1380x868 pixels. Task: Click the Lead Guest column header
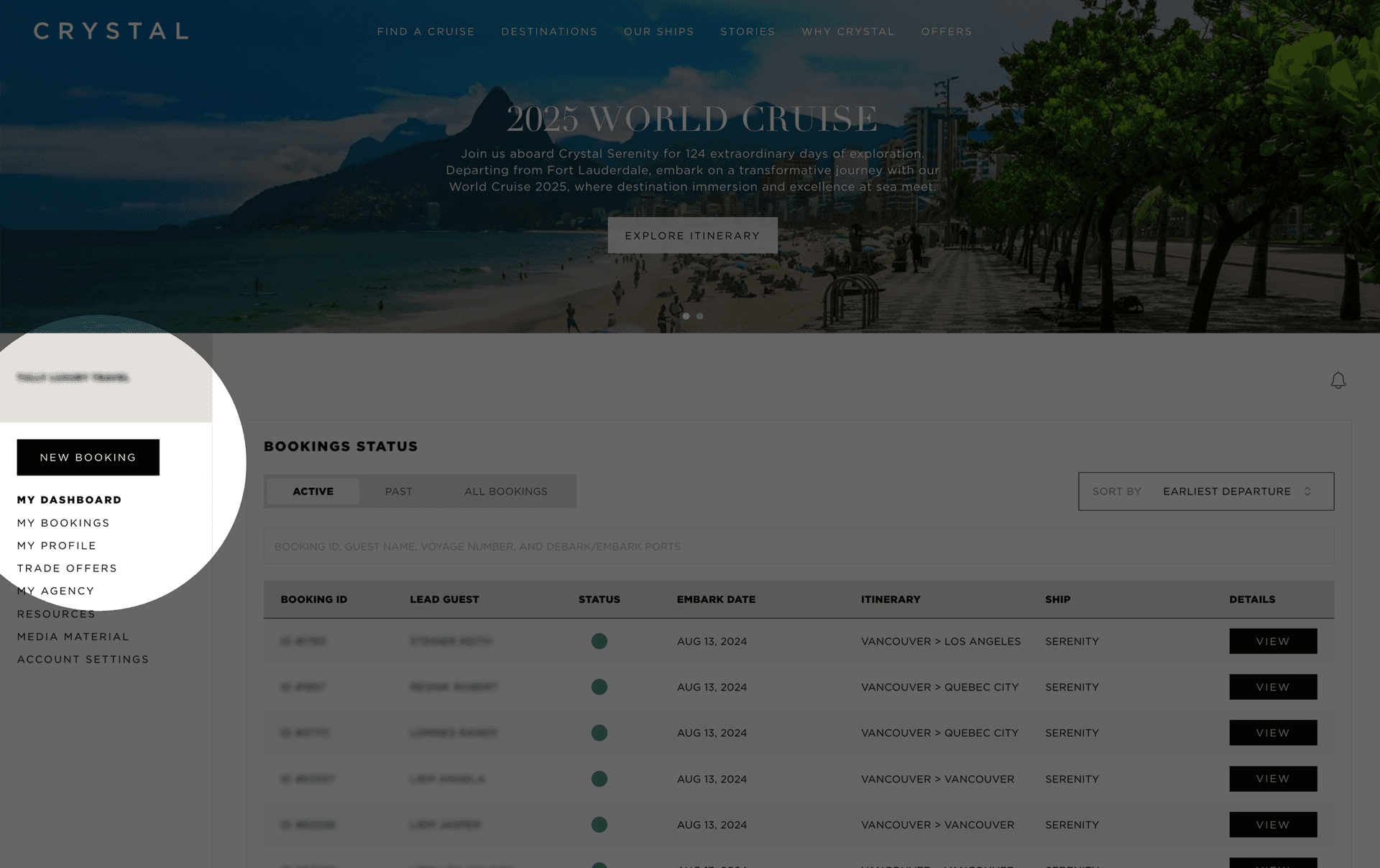point(444,599)
